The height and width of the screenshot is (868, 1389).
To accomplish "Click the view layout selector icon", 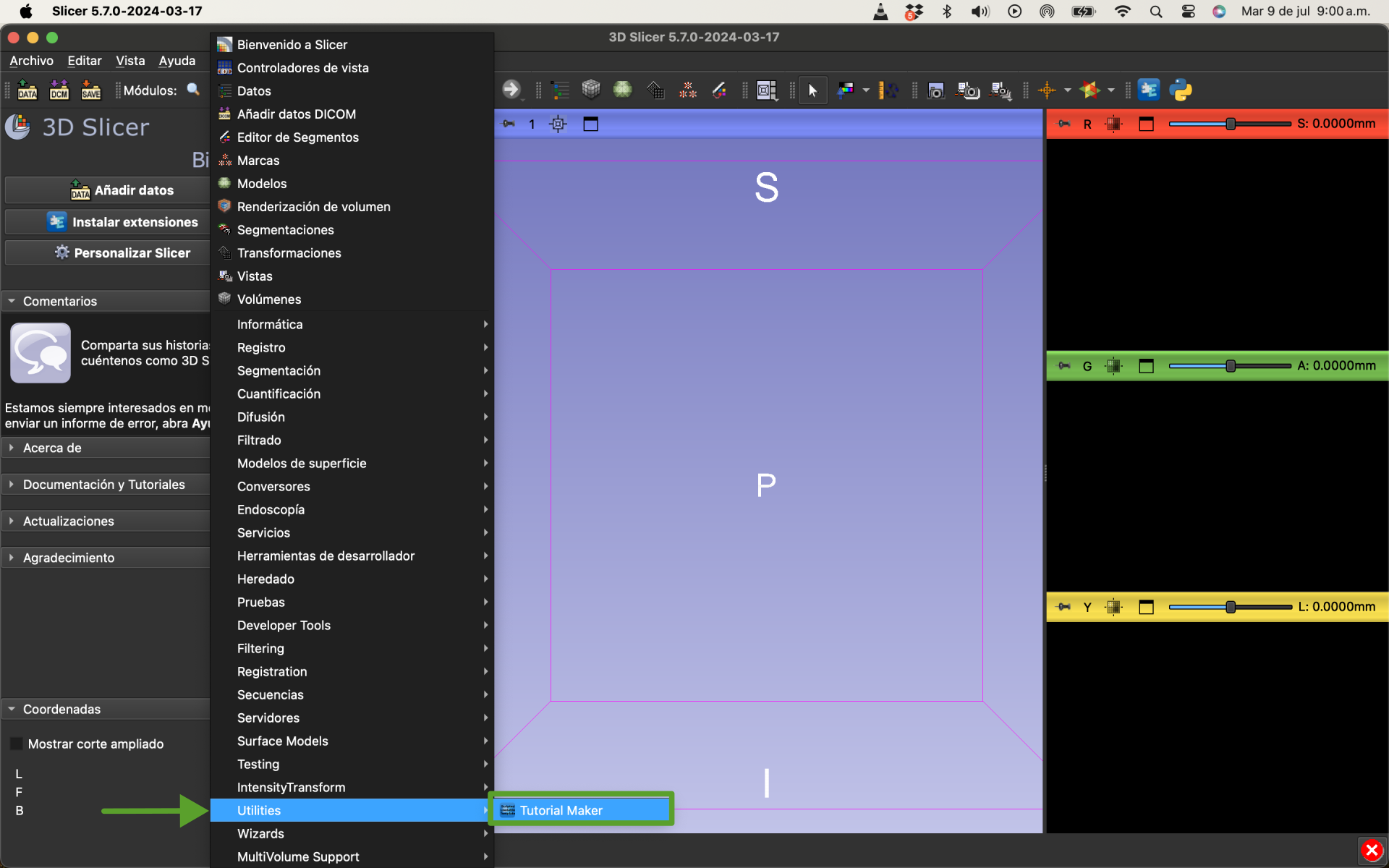I will tap(767, 90).
